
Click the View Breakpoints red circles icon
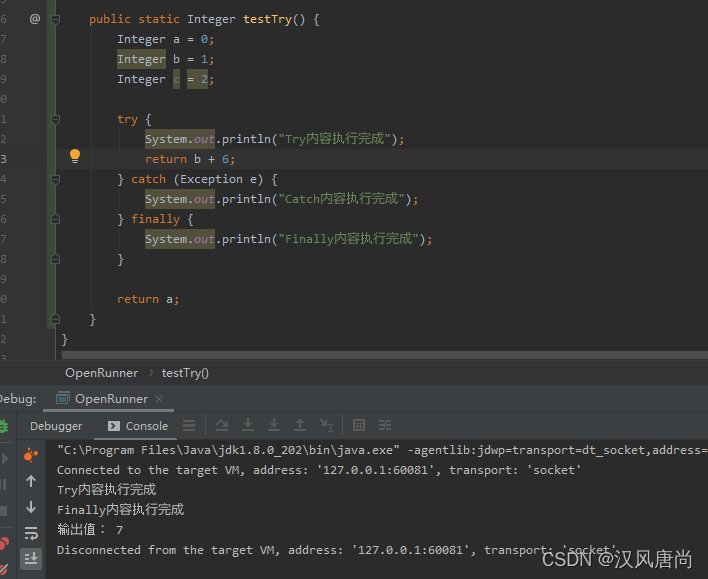pyautogui.click(x=4, y=543)
